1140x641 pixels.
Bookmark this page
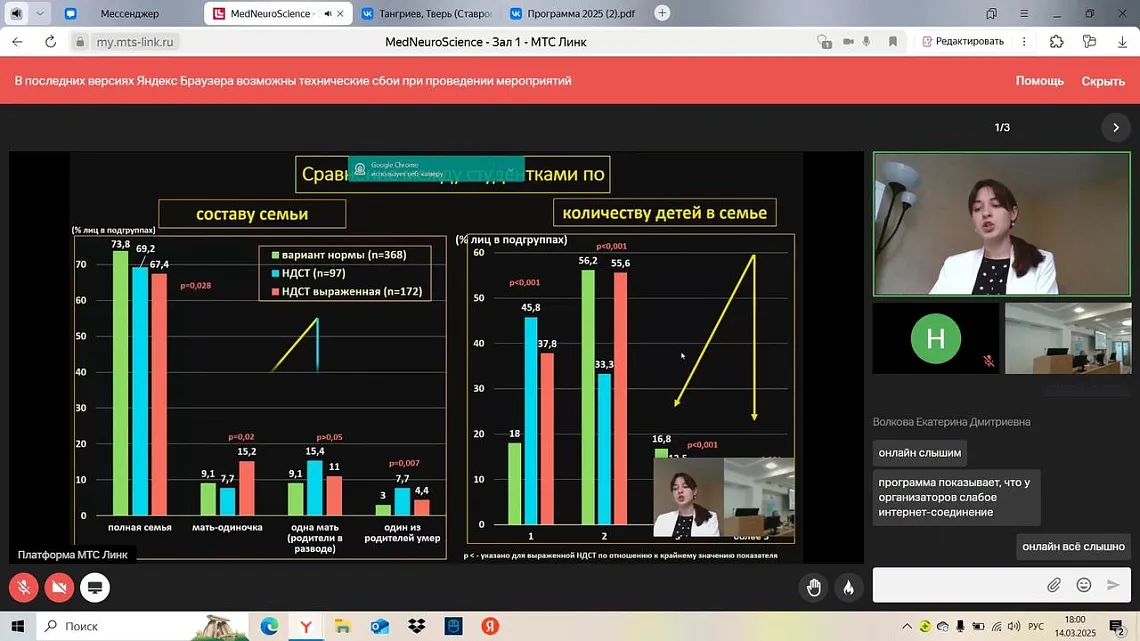(893, 41)
